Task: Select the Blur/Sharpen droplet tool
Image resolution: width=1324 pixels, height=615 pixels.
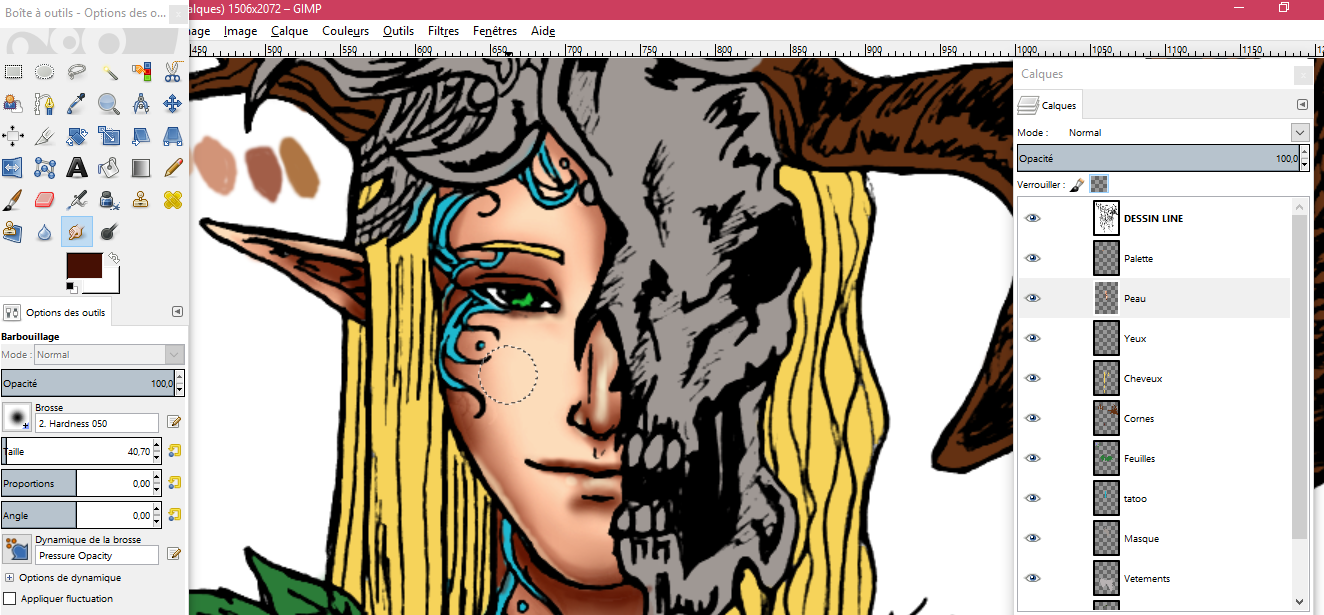Action: tap(45, 232)
